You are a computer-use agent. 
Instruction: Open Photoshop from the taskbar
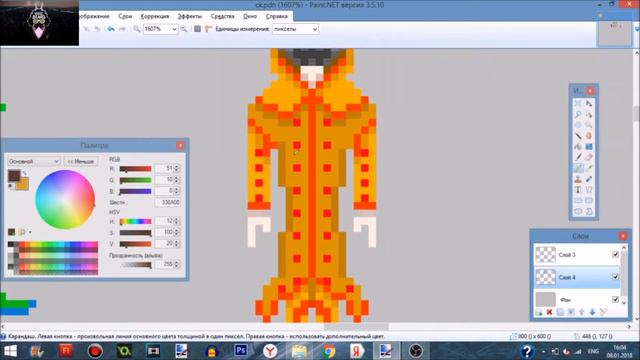click(241, 351)
